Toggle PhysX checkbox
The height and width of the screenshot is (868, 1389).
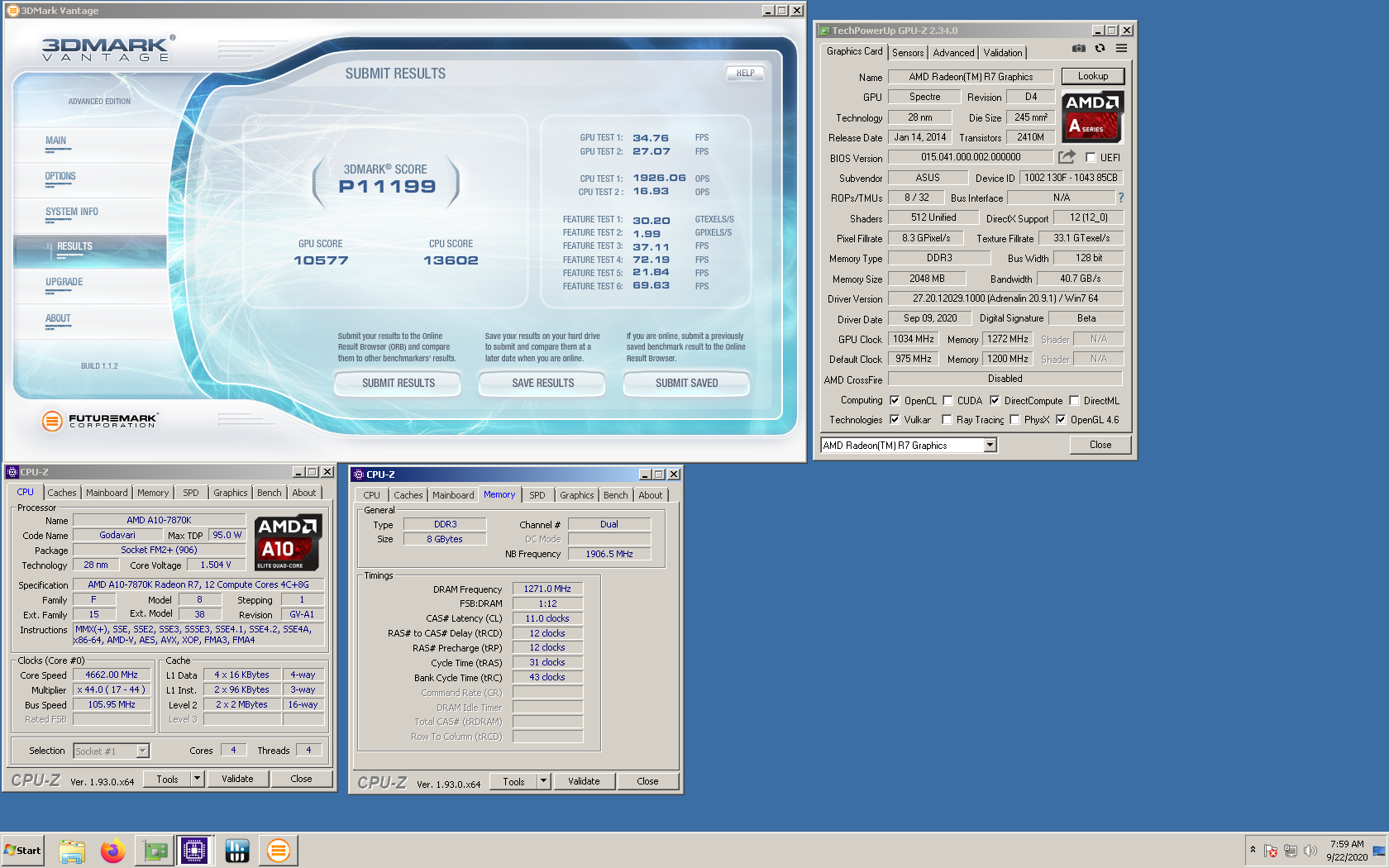click(1014, 419)
